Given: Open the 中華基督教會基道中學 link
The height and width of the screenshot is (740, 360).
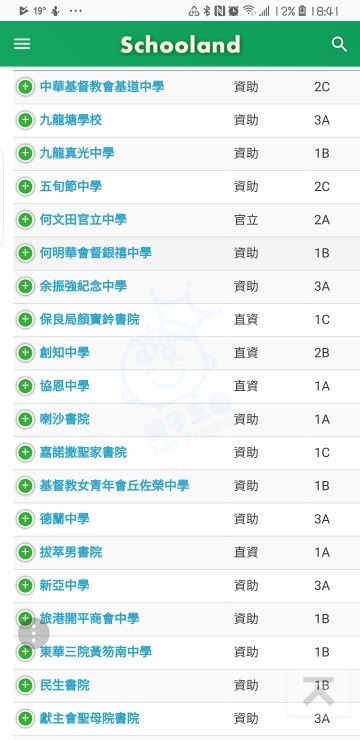Looking at the screenshot, I should click(x=102, y=87).
